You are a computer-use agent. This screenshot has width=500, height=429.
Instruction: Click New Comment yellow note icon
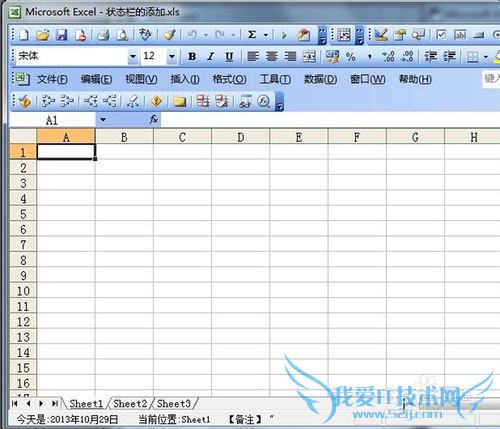(179, 101)
